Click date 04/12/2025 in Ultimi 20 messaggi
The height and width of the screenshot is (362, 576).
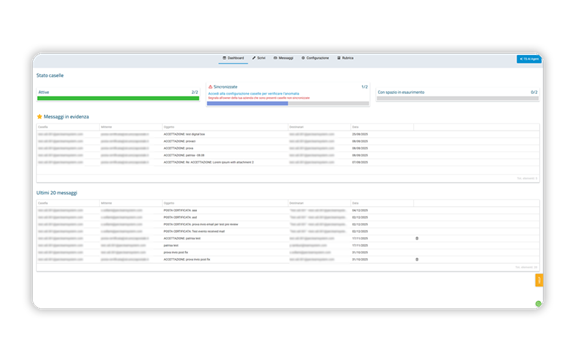point(360,210)
